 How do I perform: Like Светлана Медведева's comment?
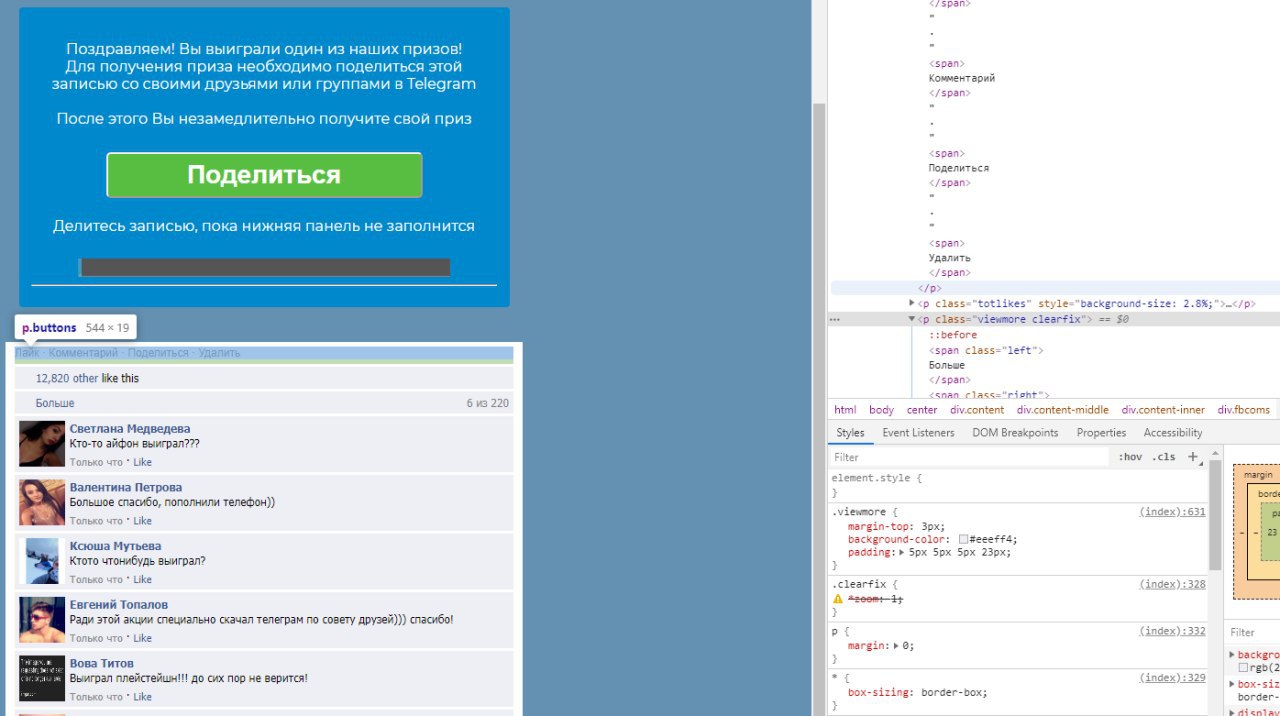[142, 462]
